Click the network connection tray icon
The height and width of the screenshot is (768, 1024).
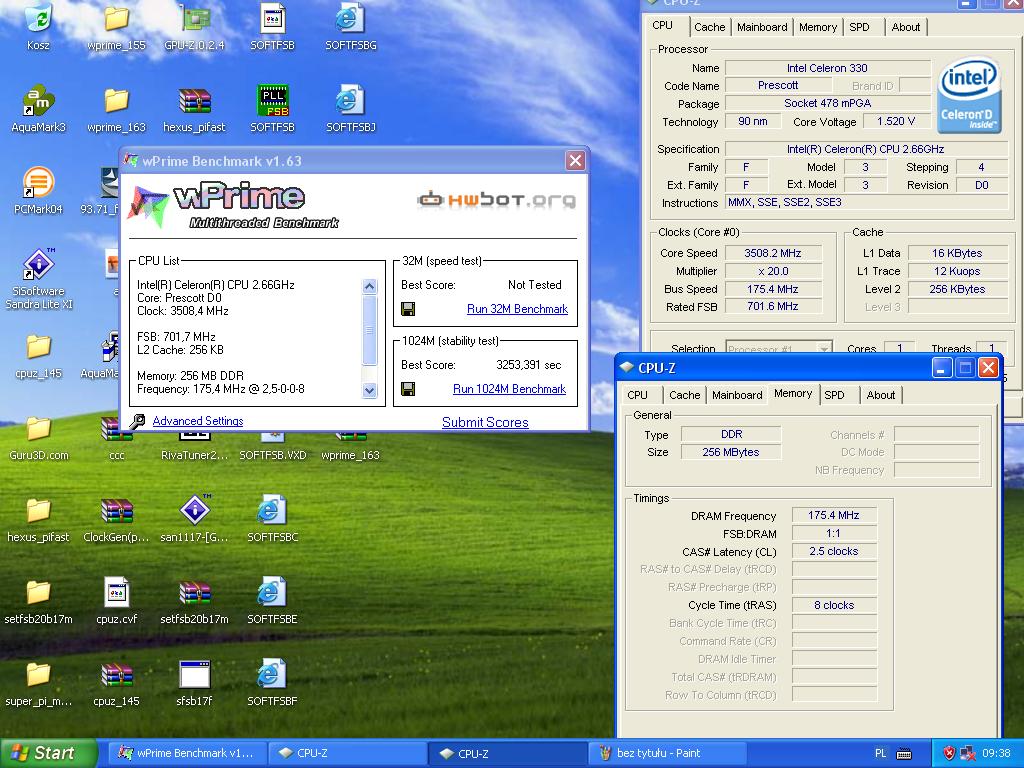967,753
